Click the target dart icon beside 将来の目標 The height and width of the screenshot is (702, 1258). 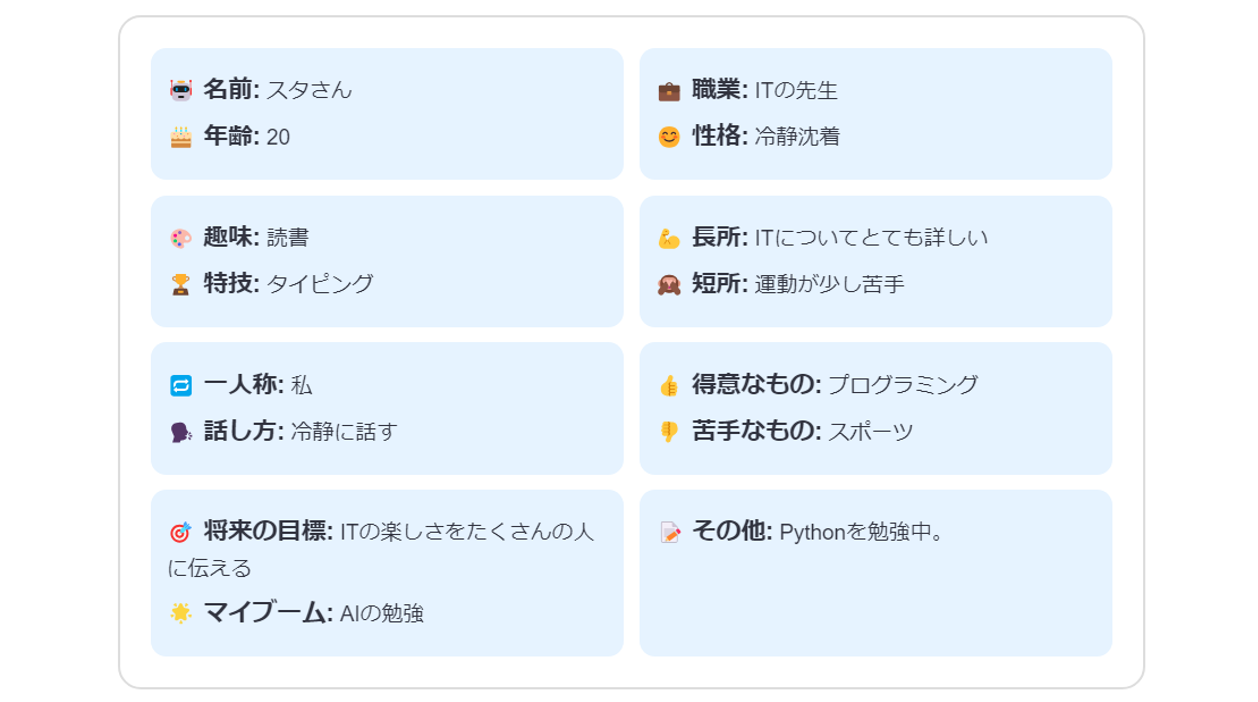click(181, 533)
